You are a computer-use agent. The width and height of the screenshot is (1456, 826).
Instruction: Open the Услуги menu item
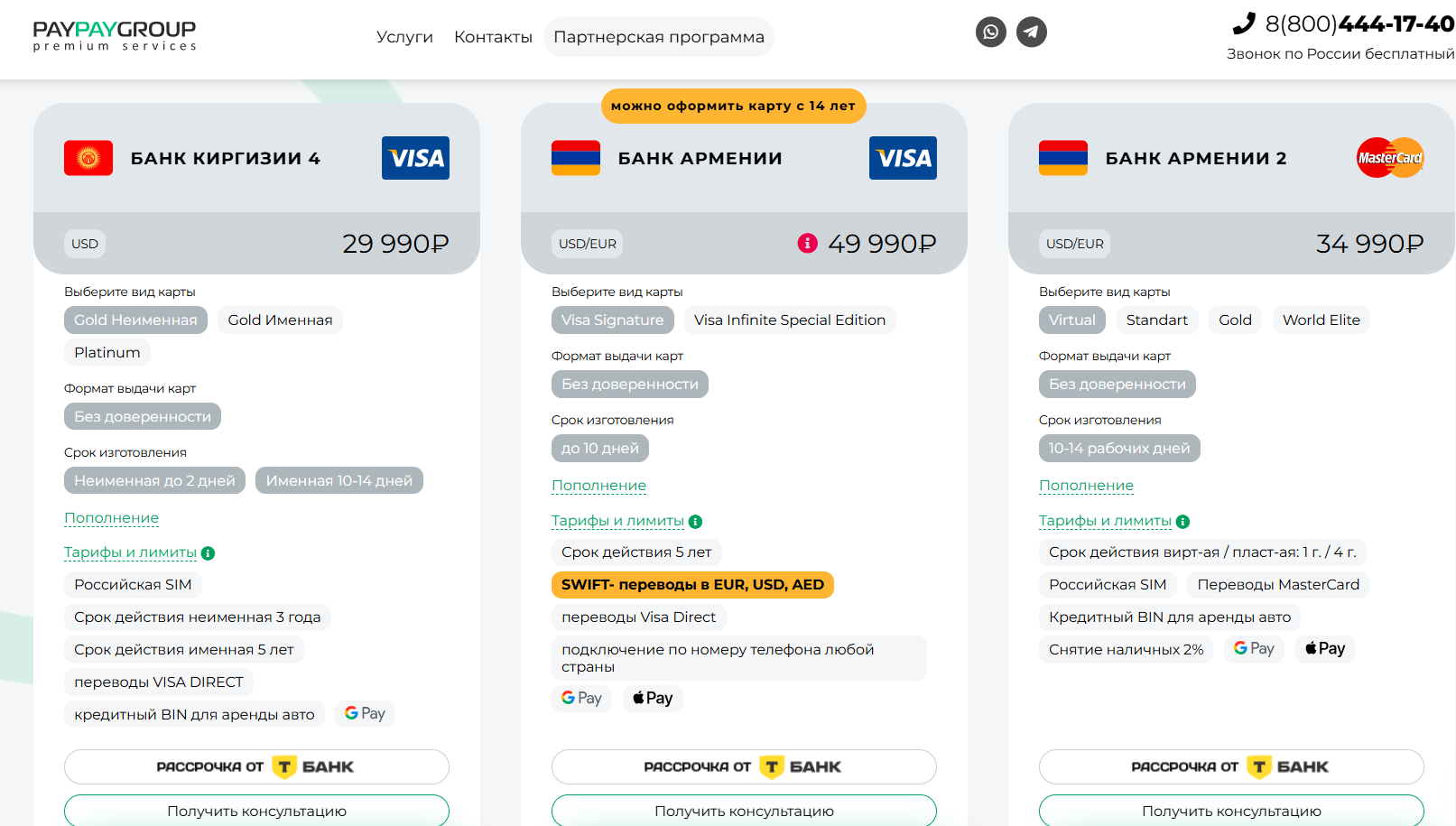click(x=404, y=37)
